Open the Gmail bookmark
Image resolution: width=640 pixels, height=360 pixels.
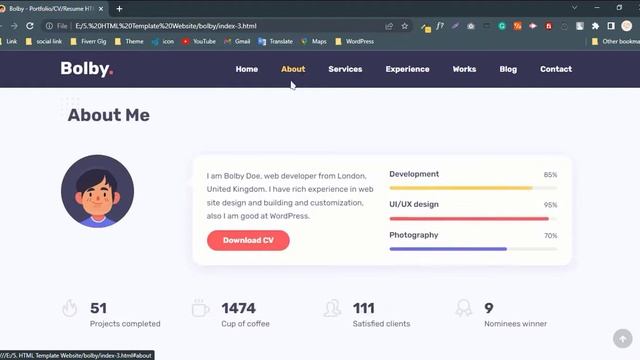point(237,41)
